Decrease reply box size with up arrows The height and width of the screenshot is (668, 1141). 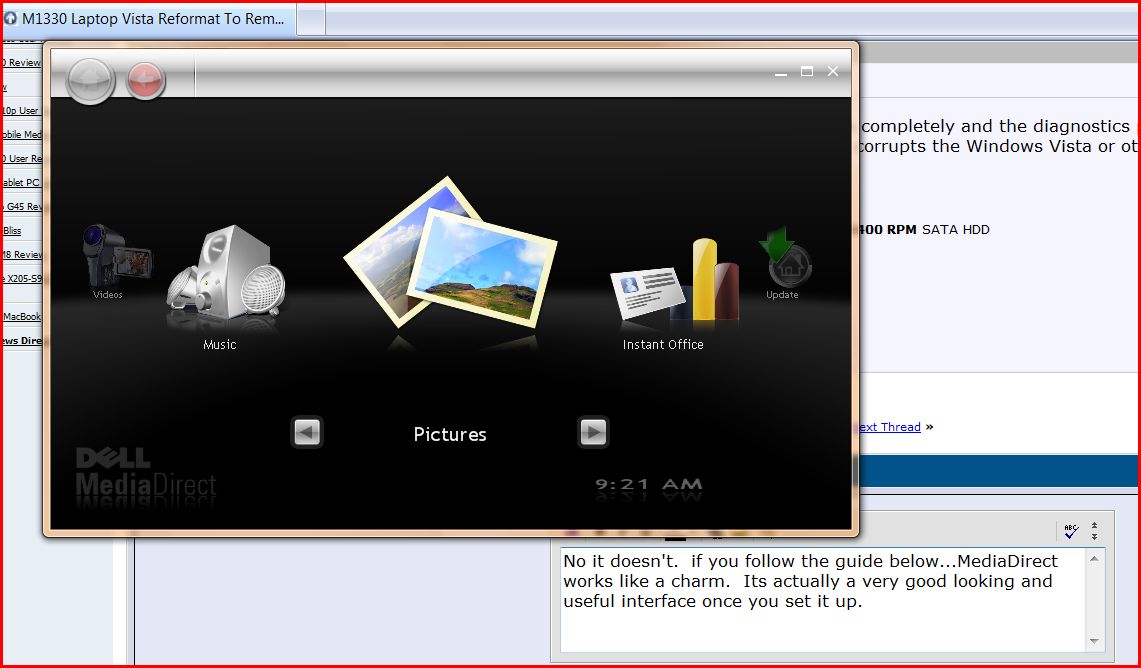[1094, 525]
